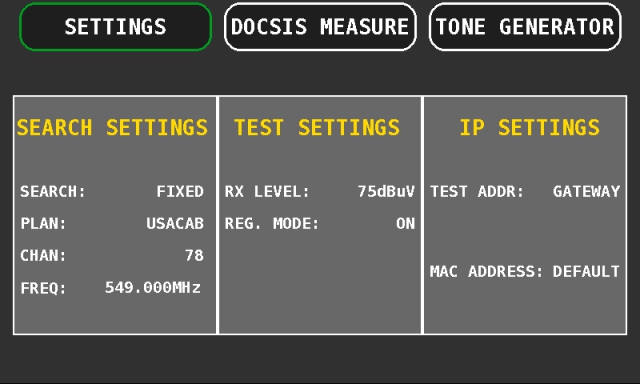This screenshot has width=640, height=384.
Task: Open the SETTINGS tab
Action: point(116,27)
